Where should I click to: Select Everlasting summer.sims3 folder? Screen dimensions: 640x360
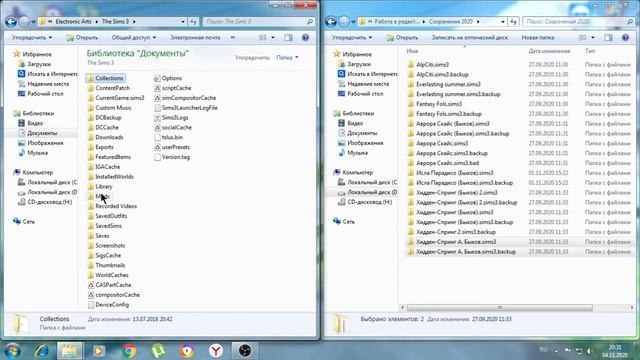444,84
